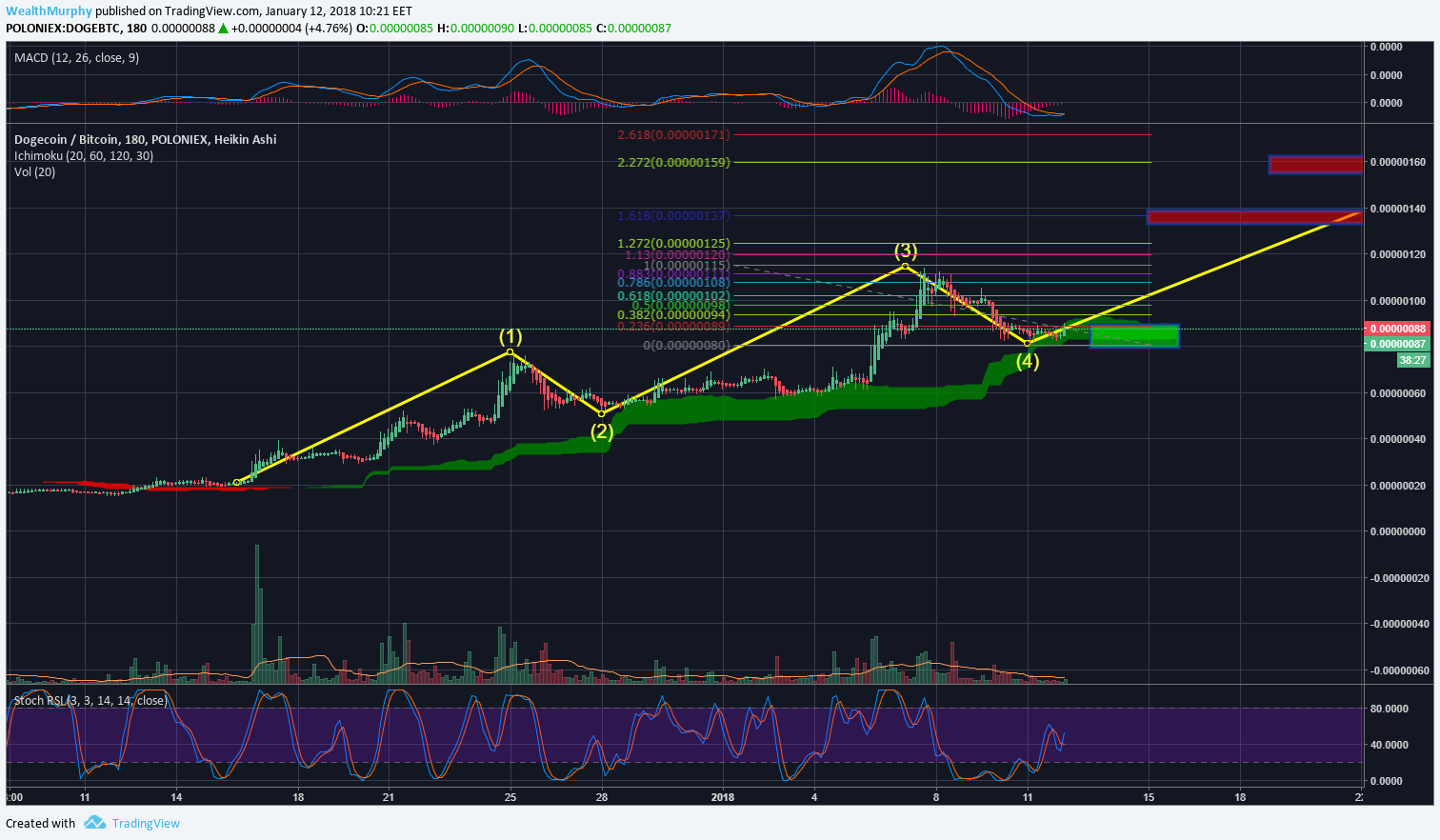Click the red 0.00000088 price tag
Viewport: 1440px width, 840px height.
click(x=1397, y=329)
